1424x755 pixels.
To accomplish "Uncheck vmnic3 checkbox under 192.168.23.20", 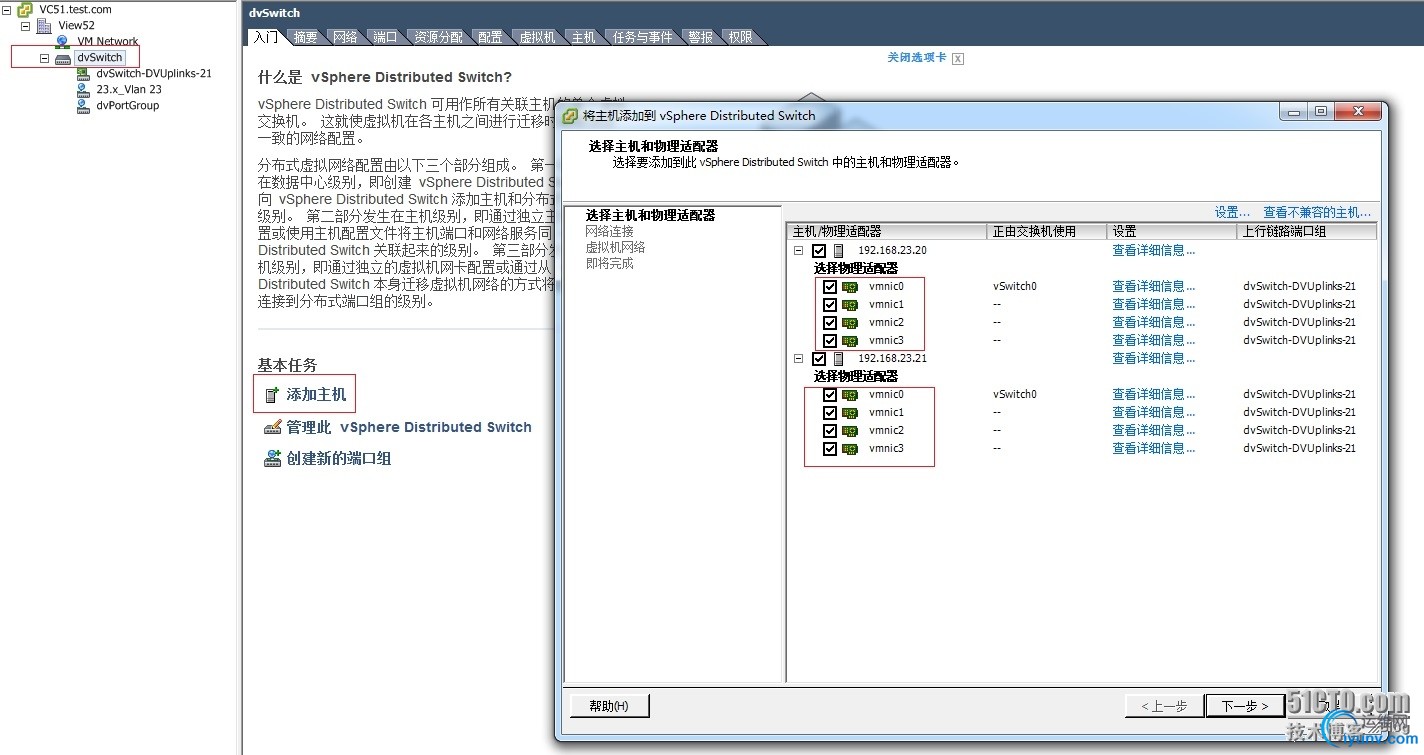I will pos(829,340).
